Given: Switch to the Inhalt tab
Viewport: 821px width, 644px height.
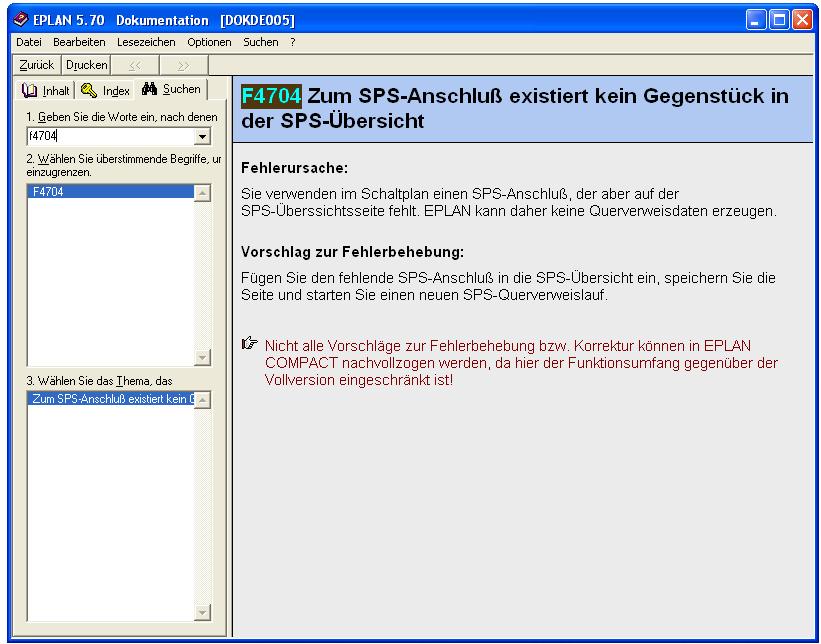Looking at the screenshot, I should (x=46, y=91).
